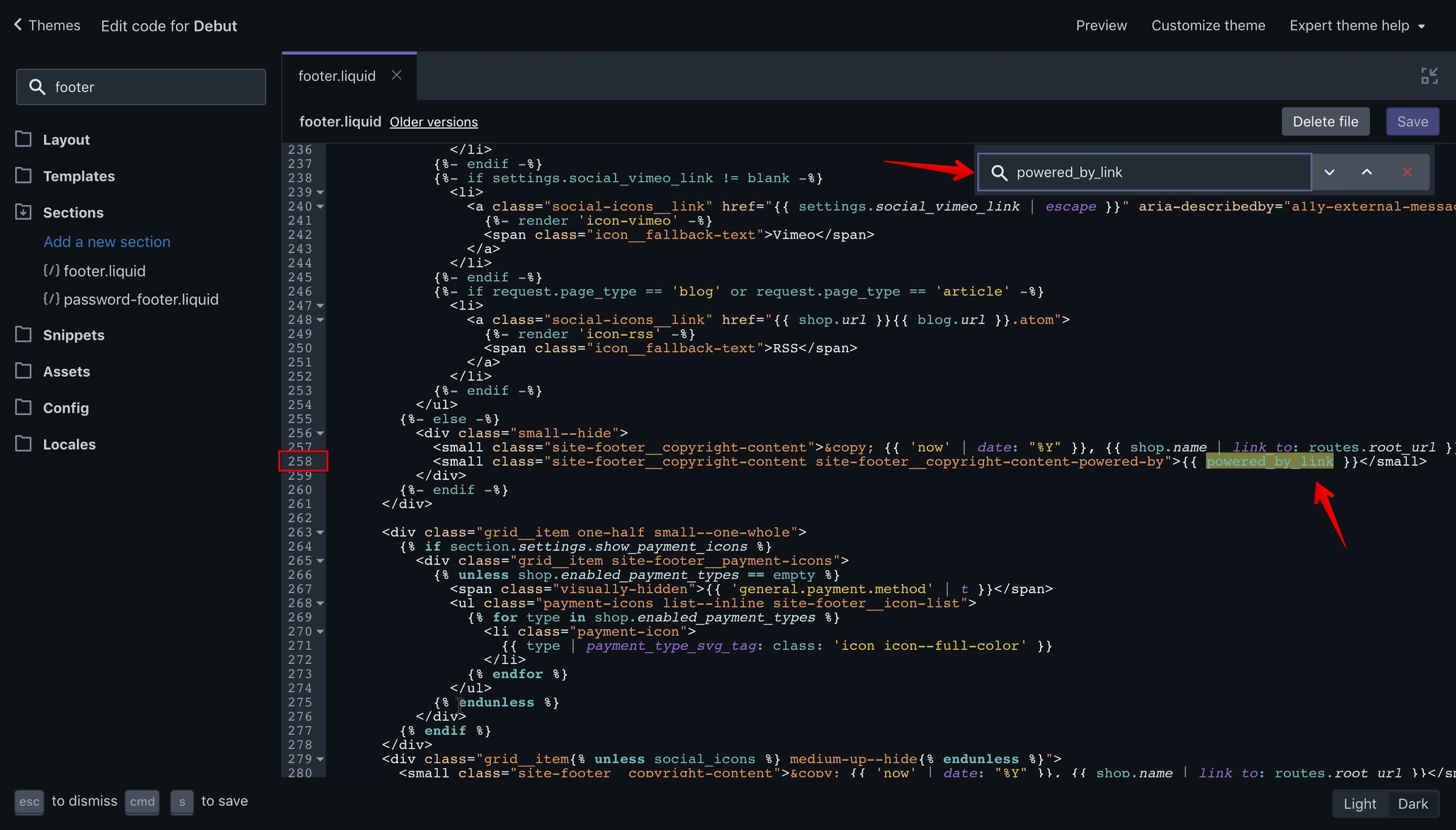Open footer.liquid in the sidebar
The height and width of the screenshot is (830, 1456).
pyautogui.click(x=104, y=271)
